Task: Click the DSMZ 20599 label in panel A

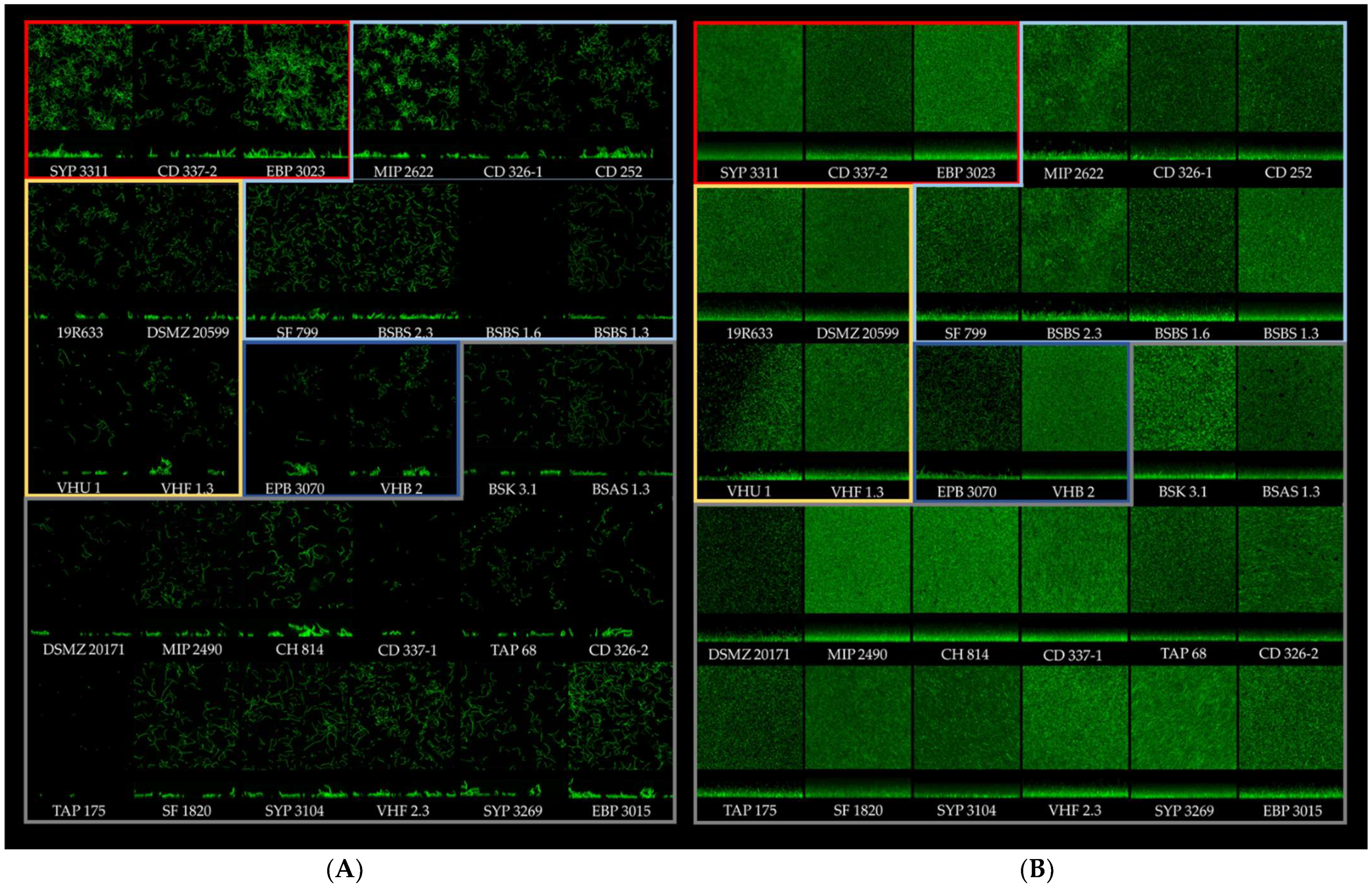Action: (x=188, y=332)
